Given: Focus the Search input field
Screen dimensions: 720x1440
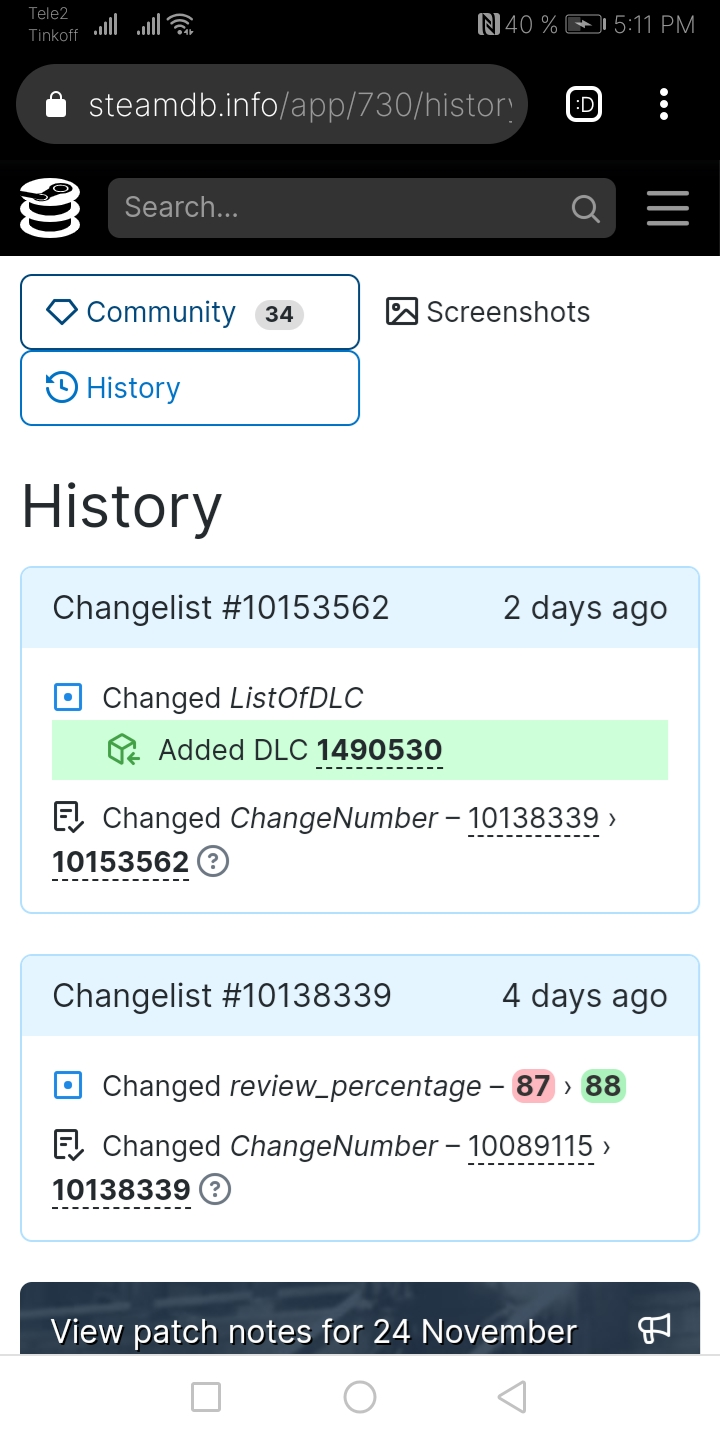Looking at the screenshot, I should click(x=340, y=208).
